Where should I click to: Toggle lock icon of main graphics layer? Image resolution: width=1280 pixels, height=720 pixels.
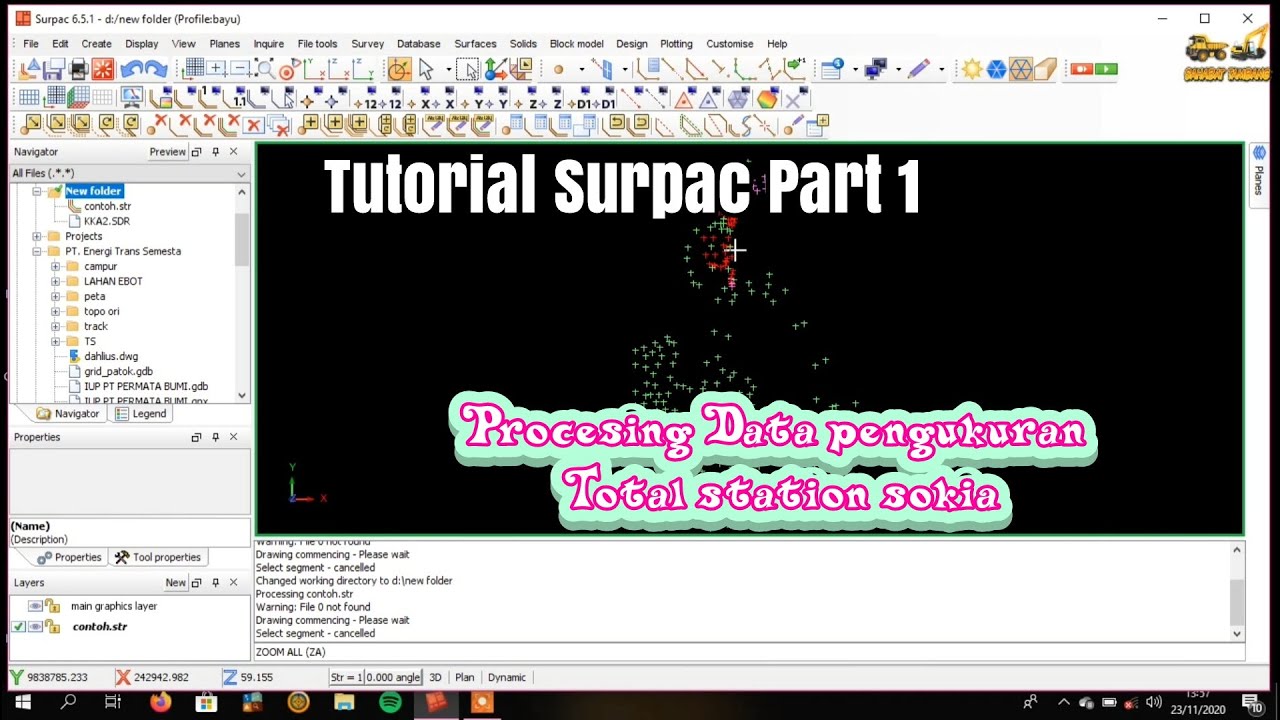52,606
